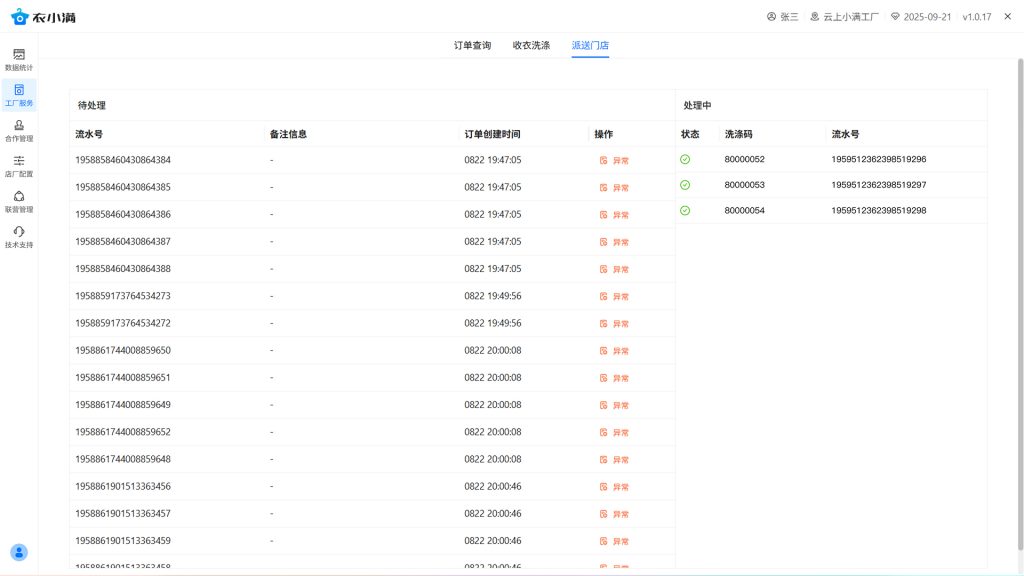Open 联营管理 sidebar icon
The height and width of the screenshot is (576, 1024).
pos(19,201)
